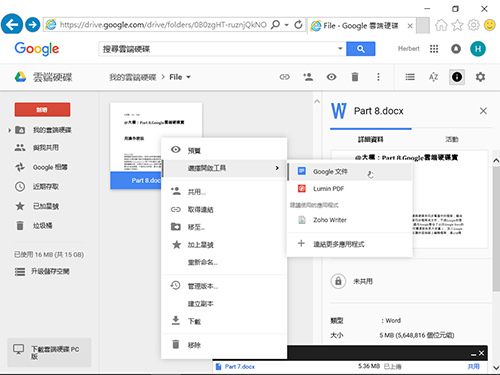Switch to the Activity tab

[452, 139]
